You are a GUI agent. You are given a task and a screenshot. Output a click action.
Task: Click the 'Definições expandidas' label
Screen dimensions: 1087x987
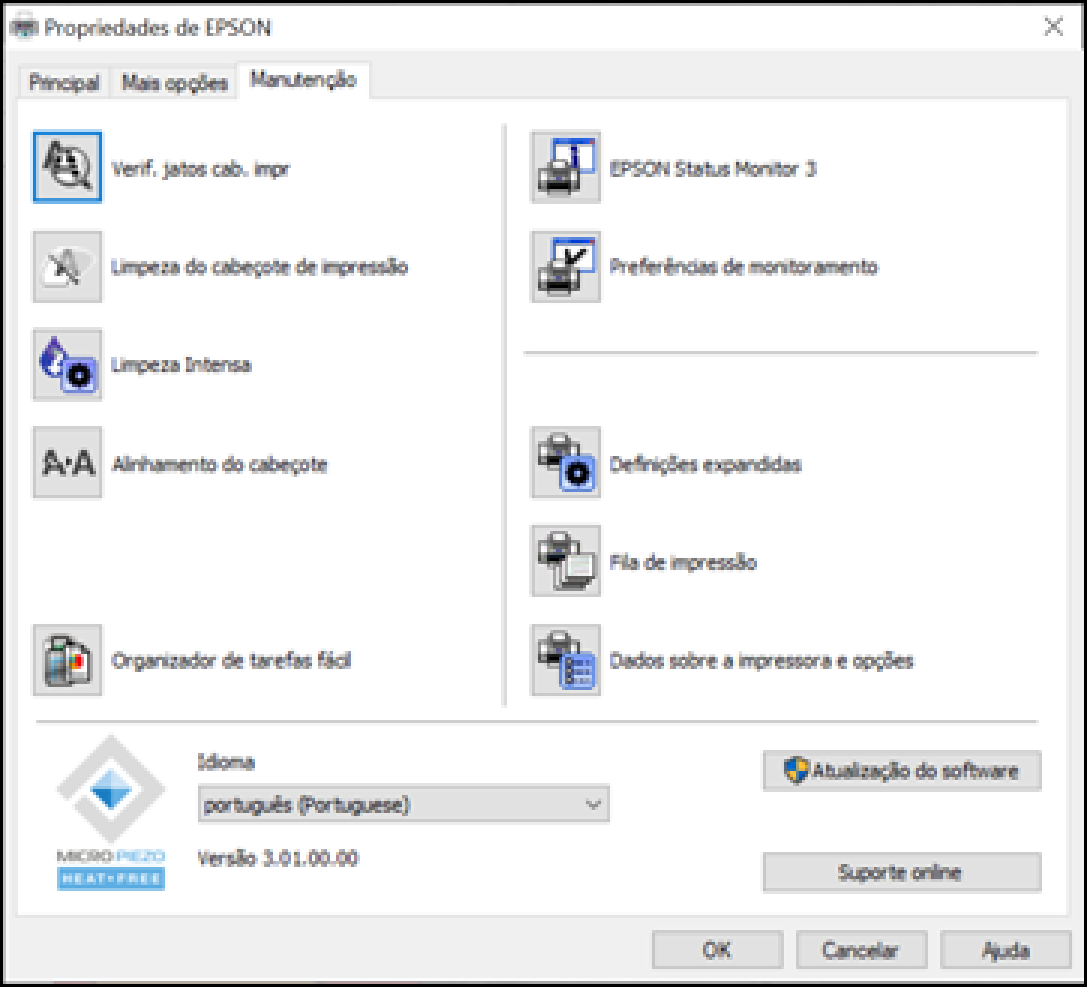(x=705, y=464)
